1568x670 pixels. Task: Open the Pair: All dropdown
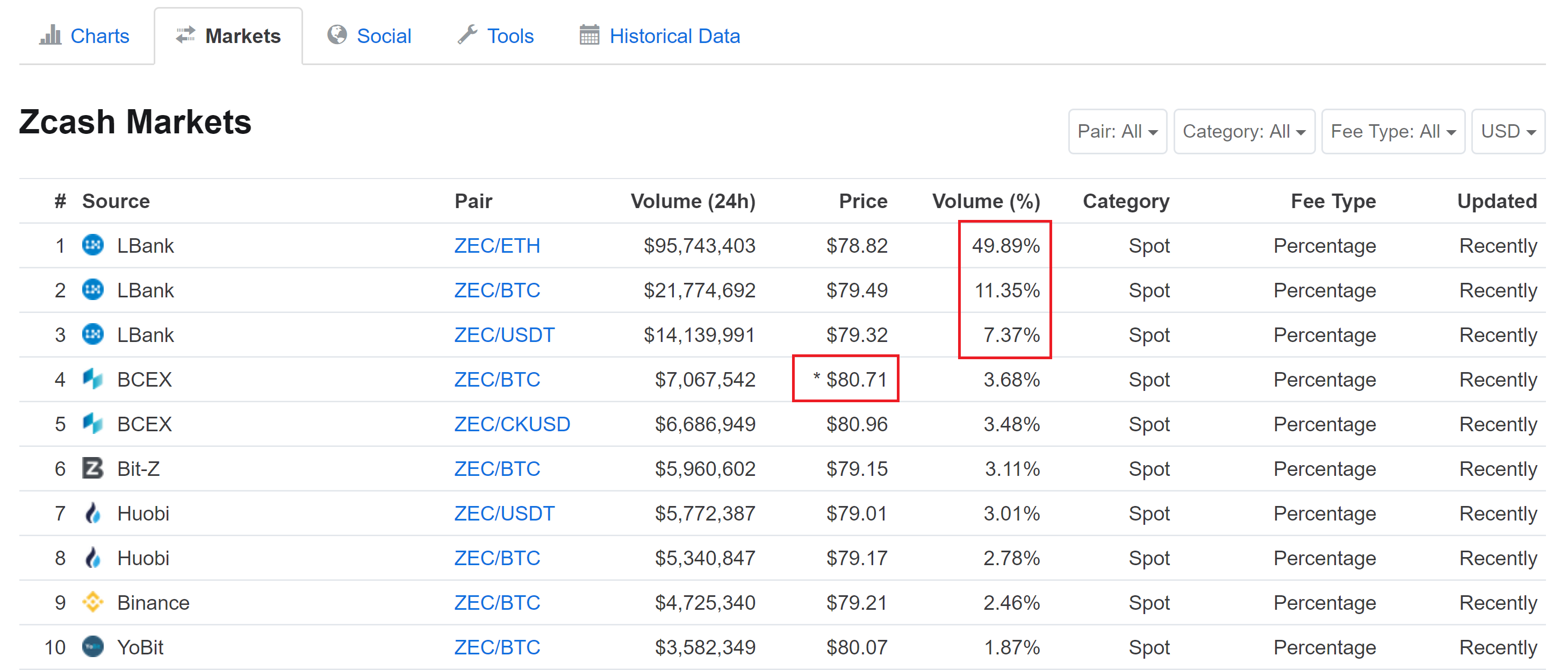[x=1117, y=131]
